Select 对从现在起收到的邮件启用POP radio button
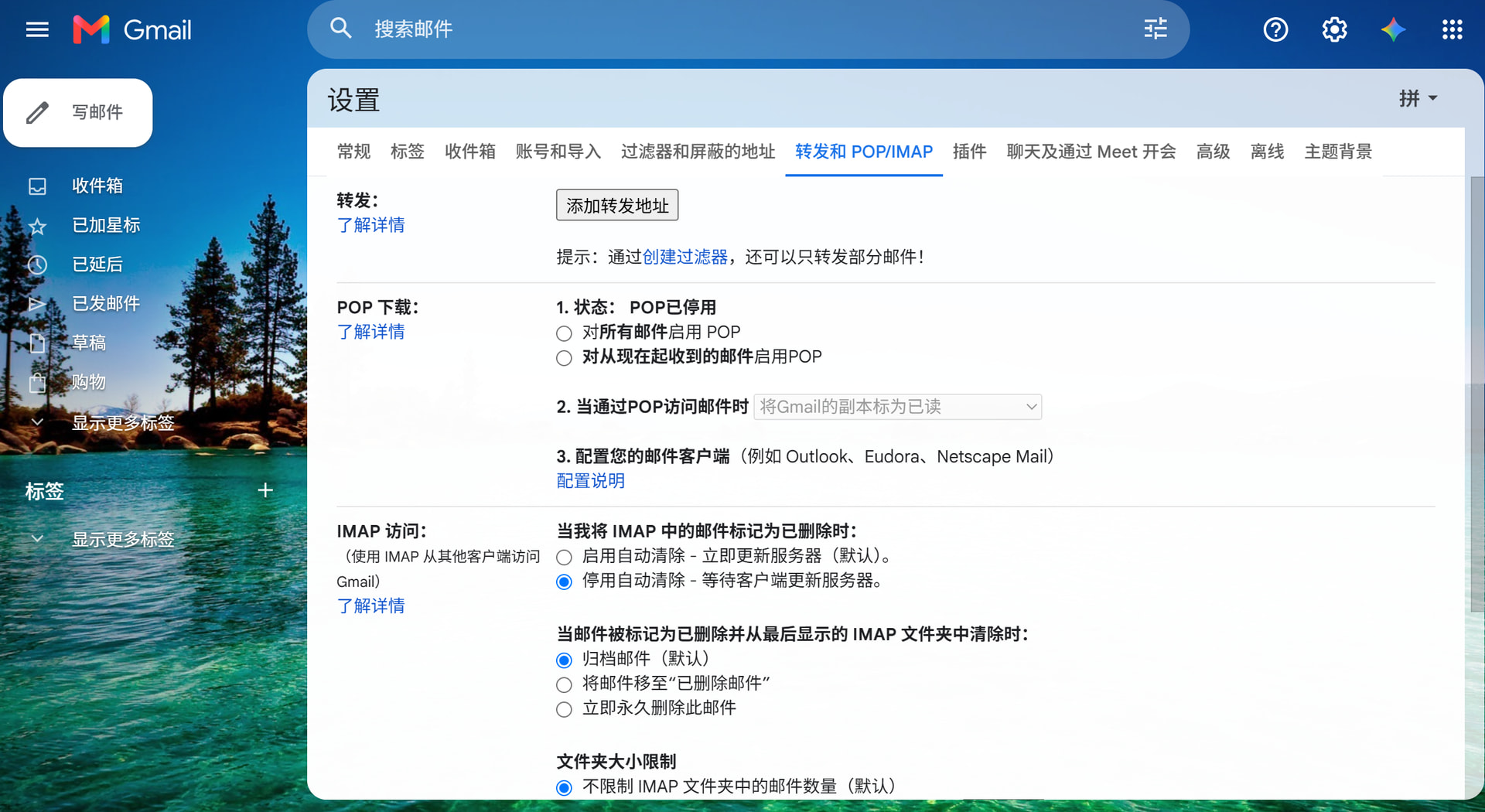 click(x=564, y=358)
